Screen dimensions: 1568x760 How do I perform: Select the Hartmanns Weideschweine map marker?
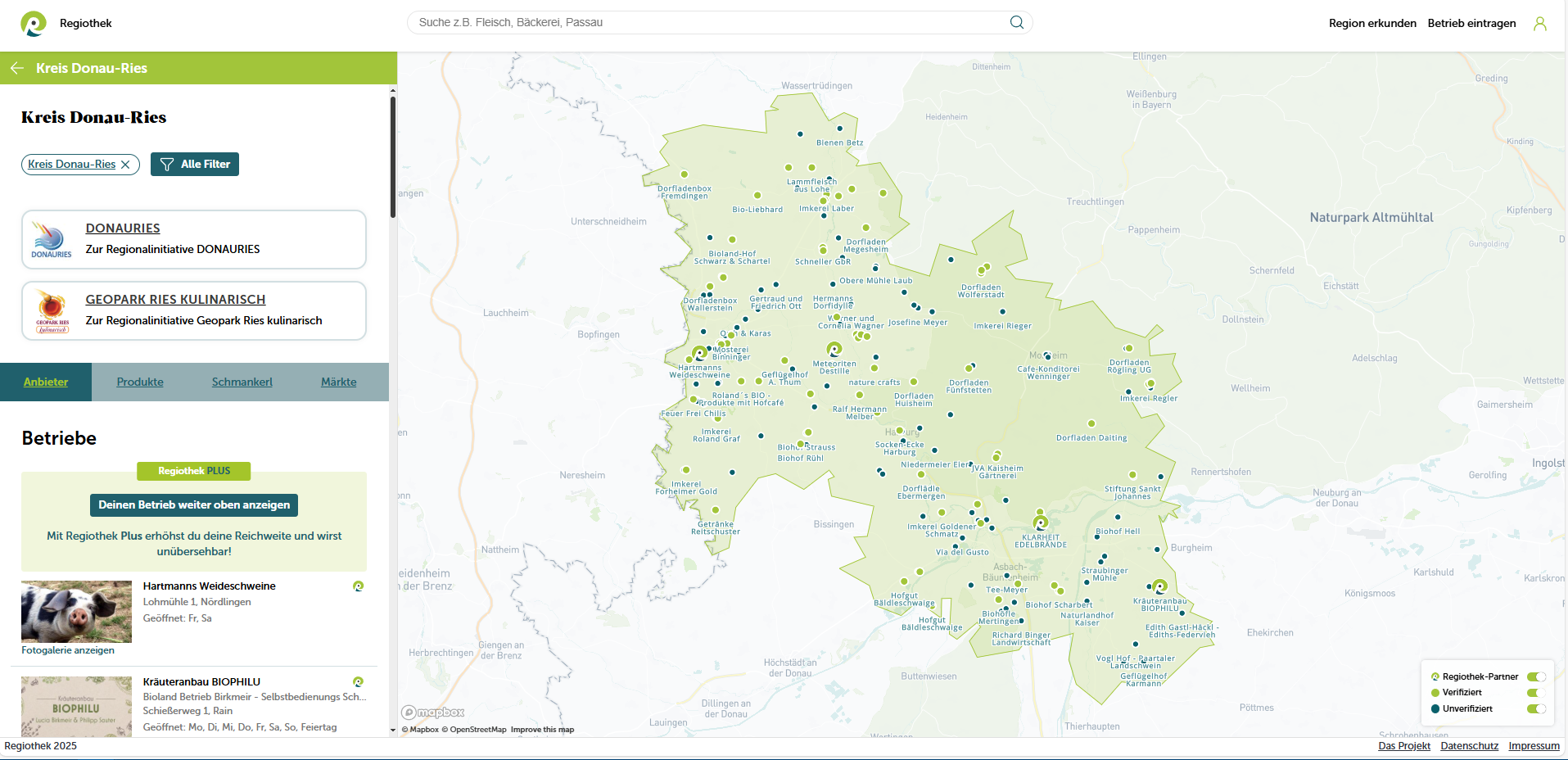(699, 353)
